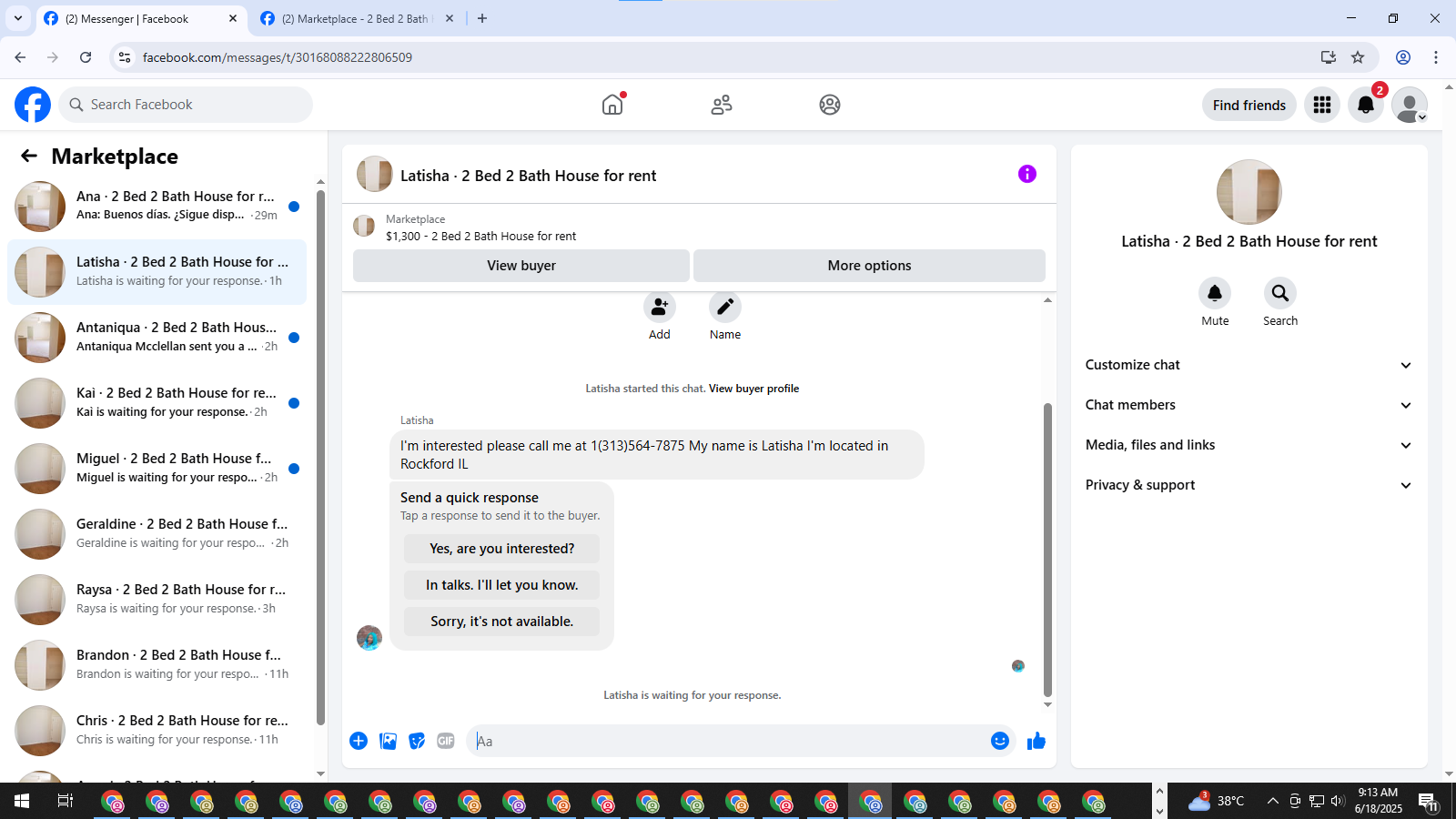Edit the chat Name
1456x819 pixels.
pyautogui.click(x=725, y=307)
